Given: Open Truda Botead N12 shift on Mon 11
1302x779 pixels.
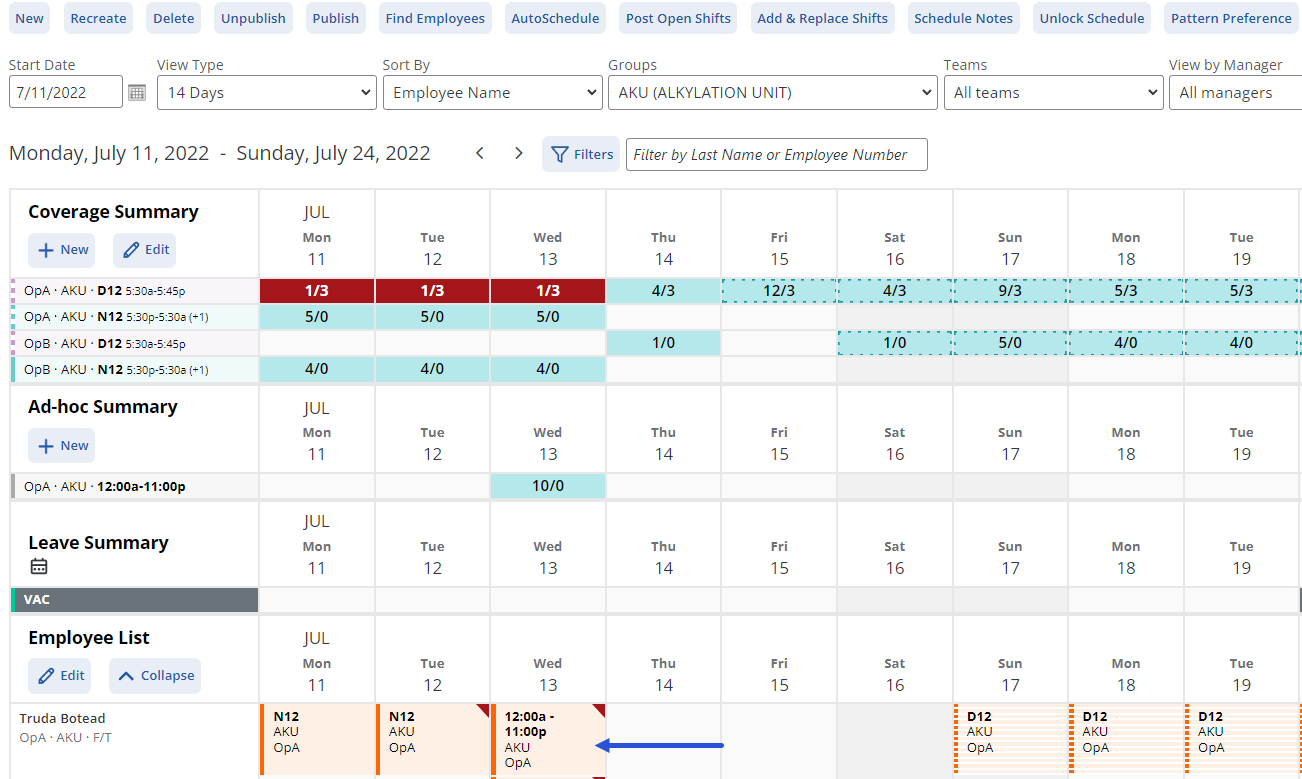Looking at the screenshot, I should pos(317,740).
